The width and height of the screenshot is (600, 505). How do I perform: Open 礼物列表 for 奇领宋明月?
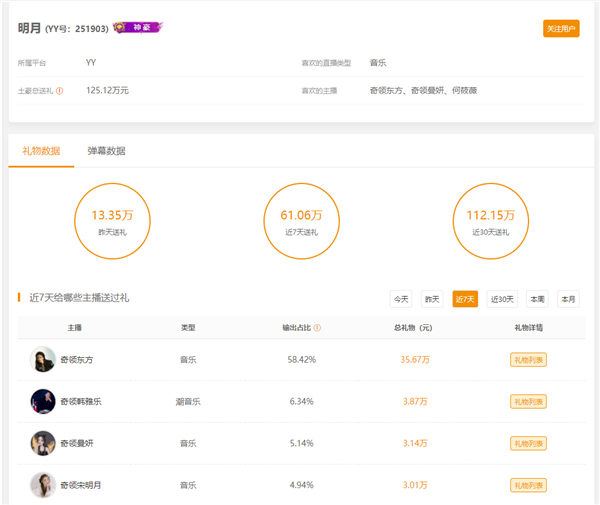click(528, 485)
